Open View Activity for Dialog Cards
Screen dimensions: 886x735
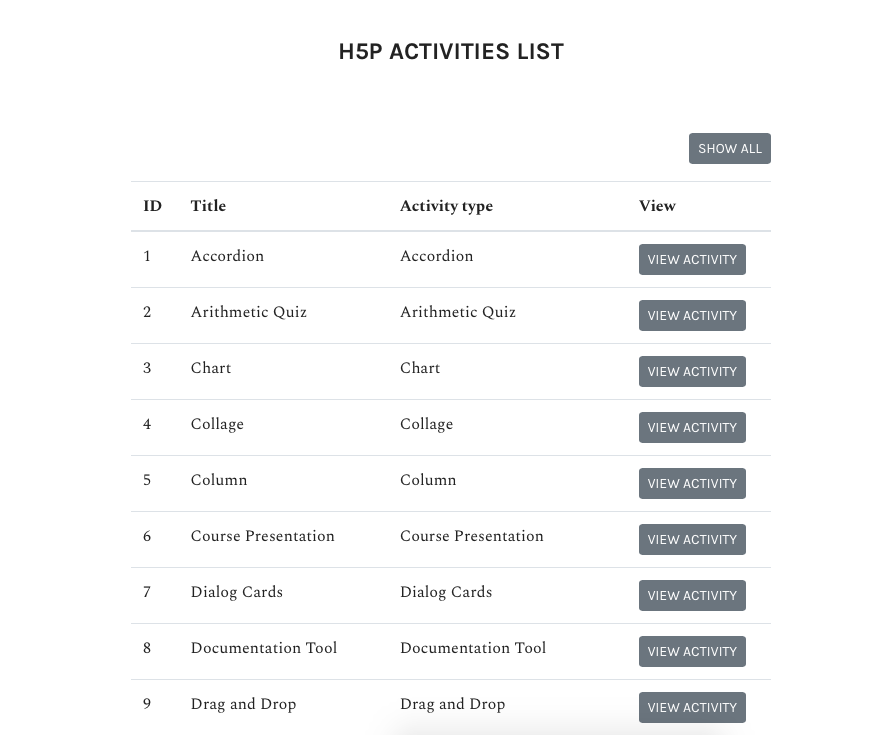692,595
